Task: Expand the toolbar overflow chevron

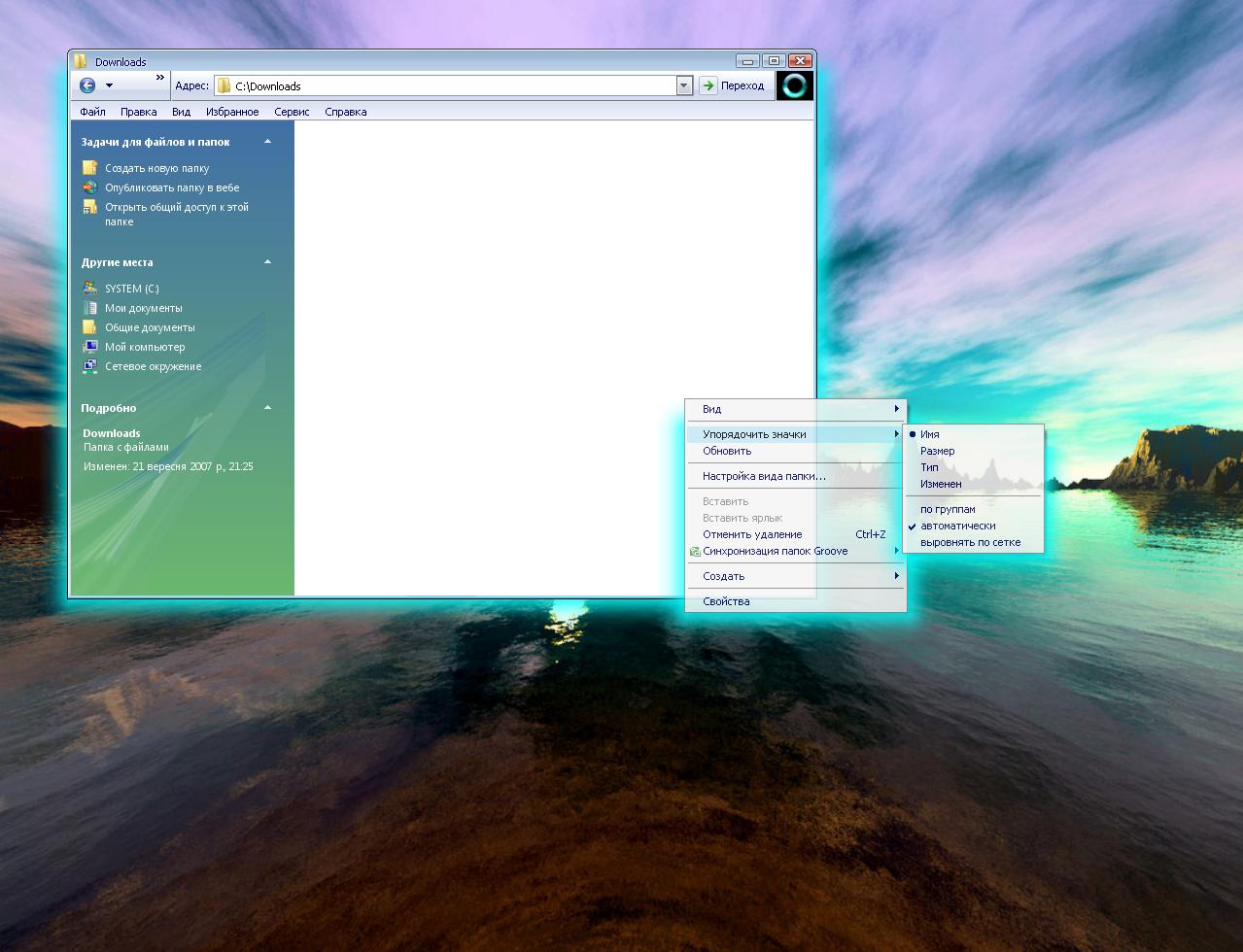Action: tap(160, 78)
